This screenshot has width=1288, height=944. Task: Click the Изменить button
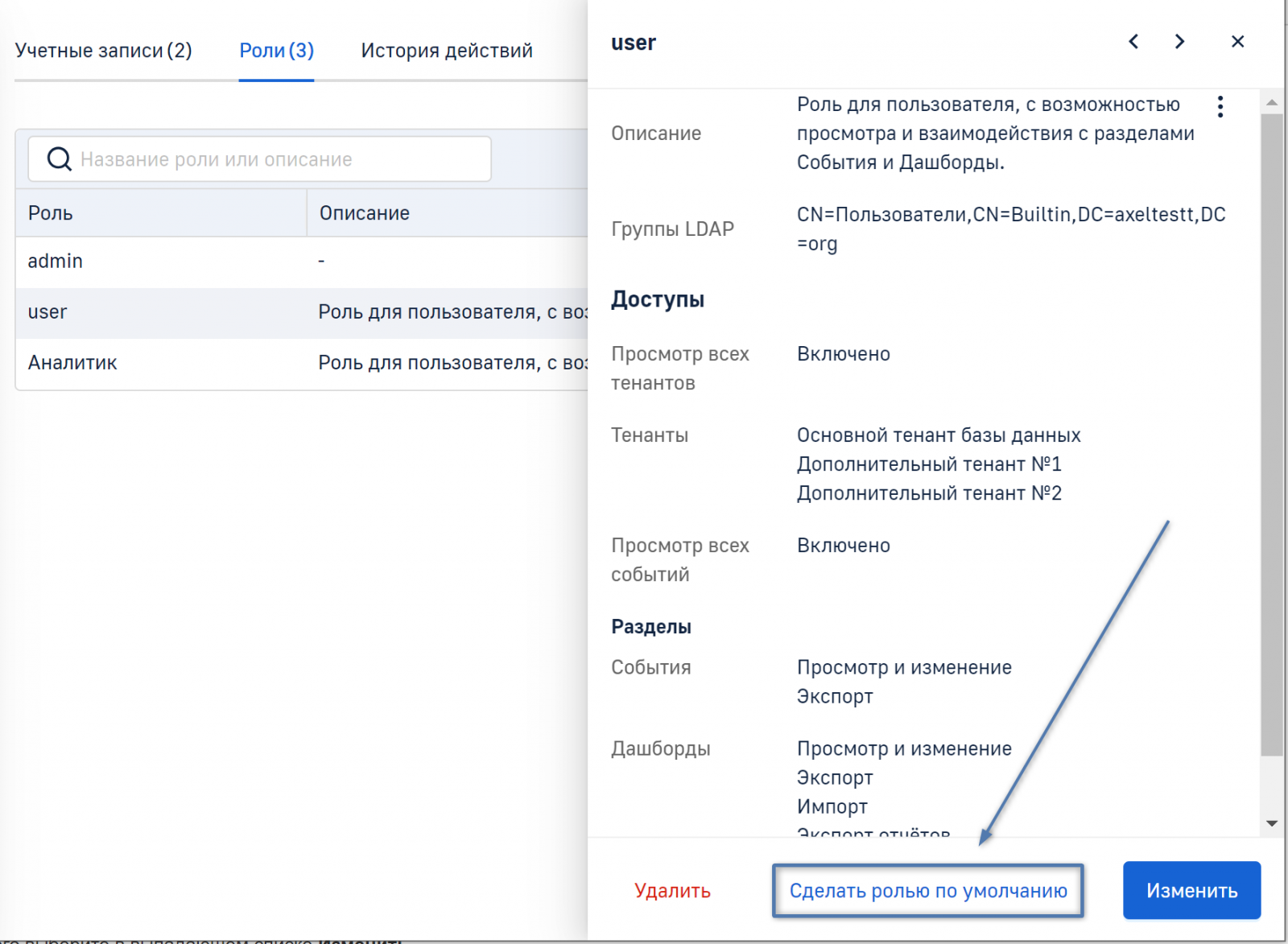[x=1191, y=891]
